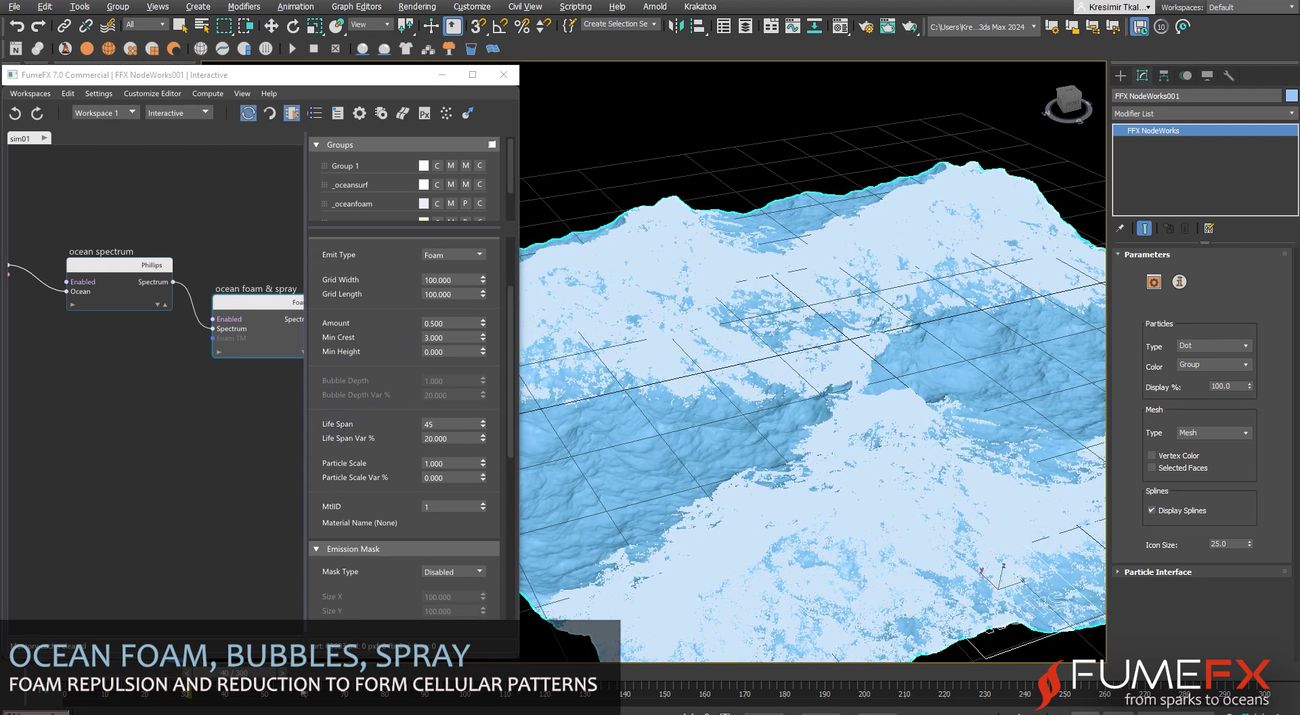1300x715 pixels.
Task: Click FumeFX undo circular arrow
Action: (x=16, y=113)
